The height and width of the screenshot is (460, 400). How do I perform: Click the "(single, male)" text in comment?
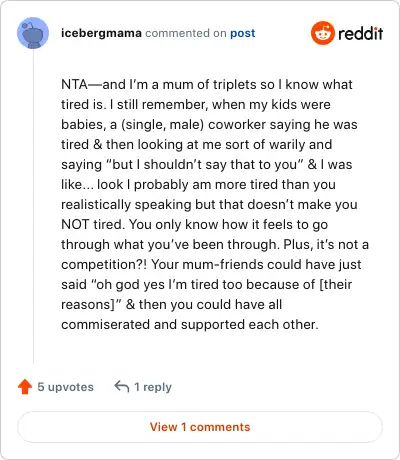[162, 125]
